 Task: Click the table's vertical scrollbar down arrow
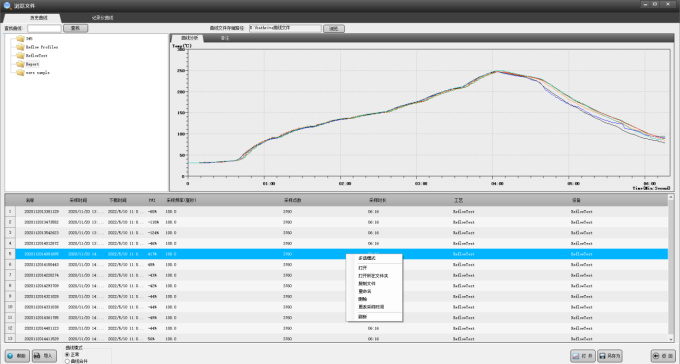point(671,339)
